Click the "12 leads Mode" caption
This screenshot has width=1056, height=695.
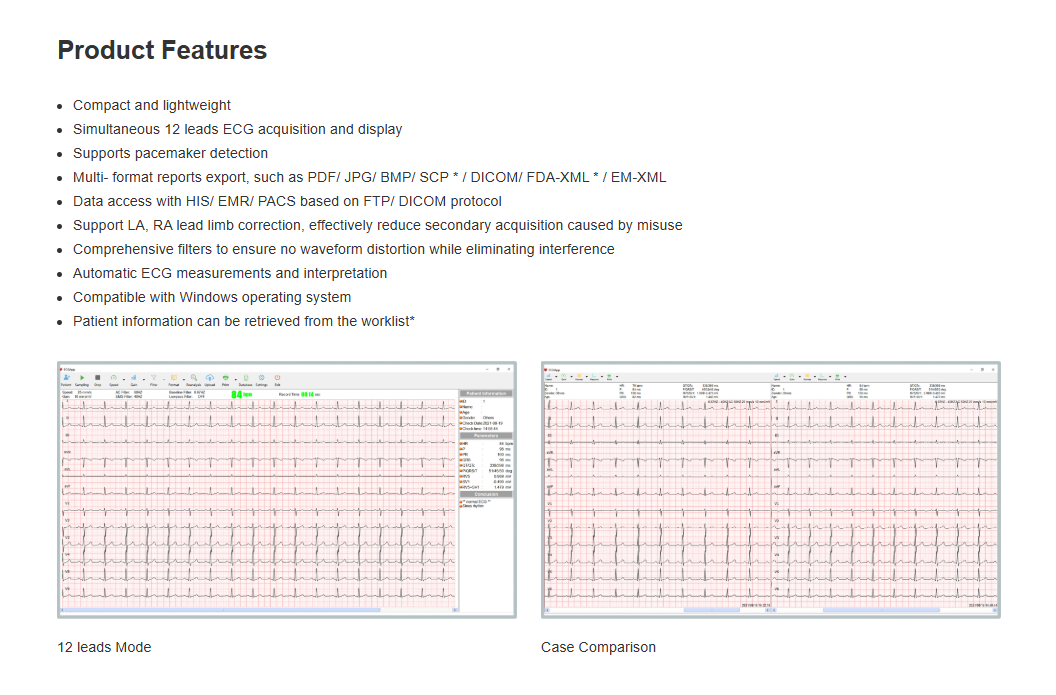(x=104, y=647)
